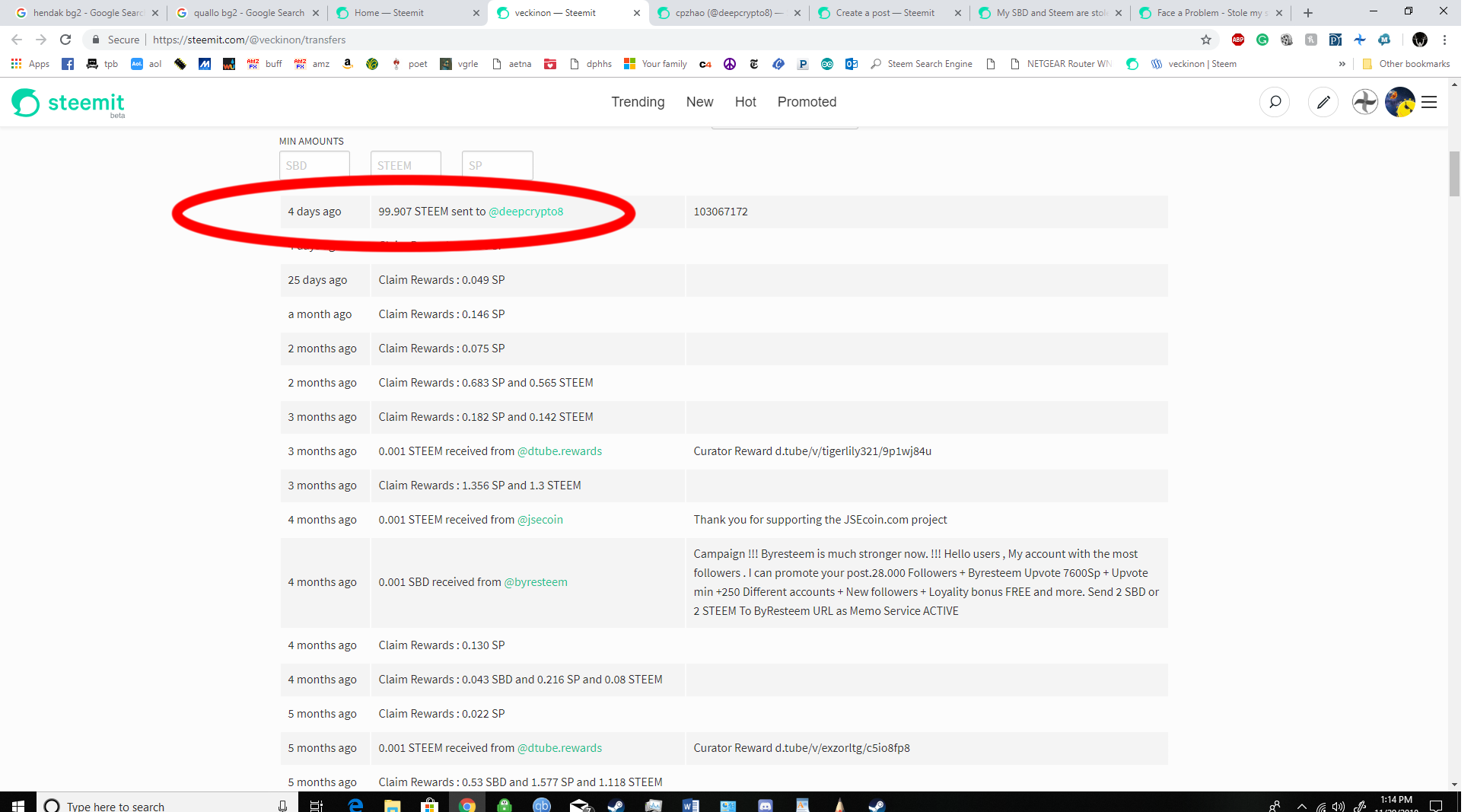Open Other bookmarks folder
Screen dimensions: 1474x812
pos(1406,64)
